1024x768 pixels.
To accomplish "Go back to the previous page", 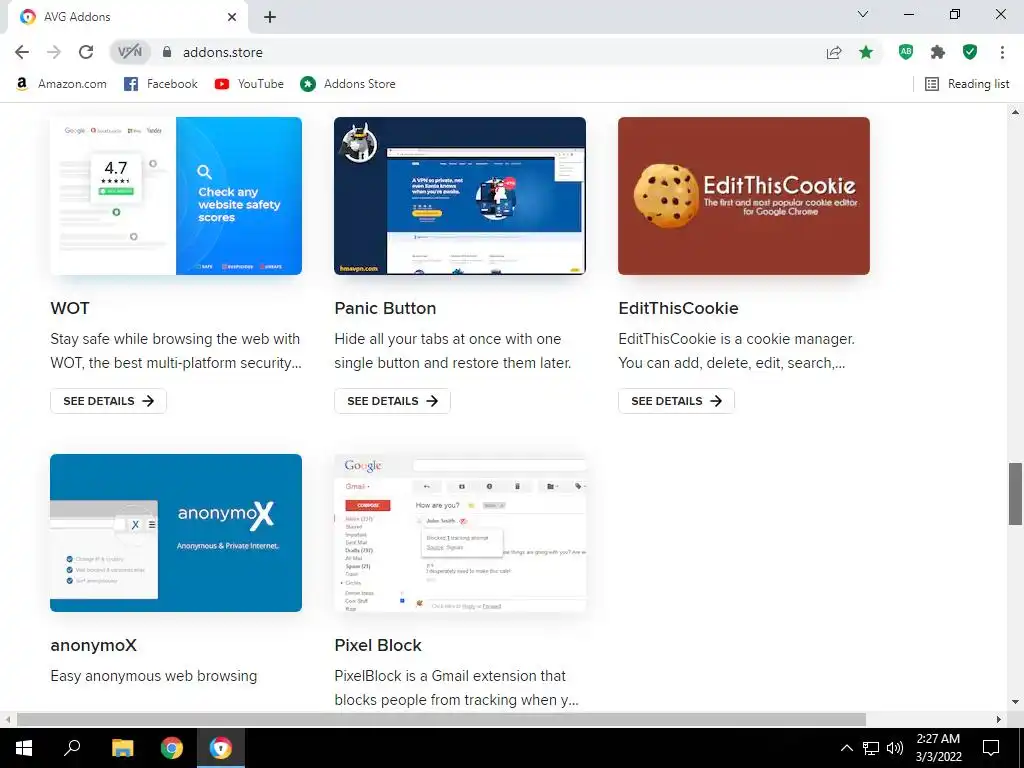I will point(22,52).
